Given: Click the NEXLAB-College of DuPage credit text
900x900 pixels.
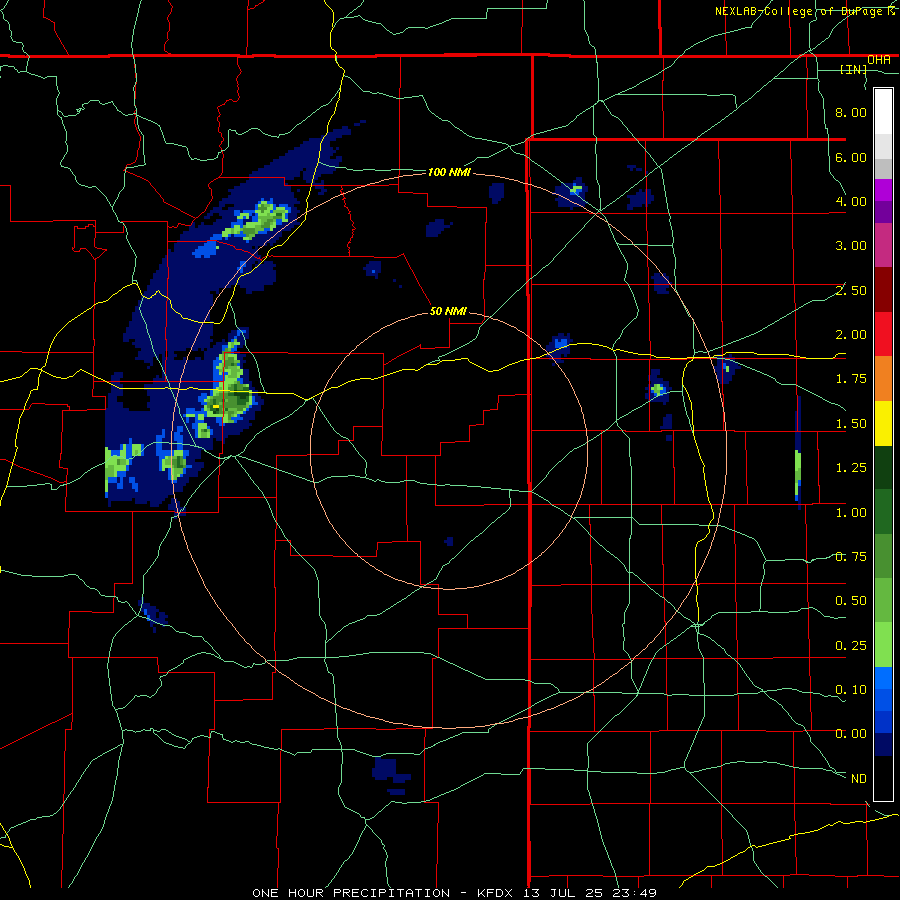Looking at the screenshot, I should [807, 11].
